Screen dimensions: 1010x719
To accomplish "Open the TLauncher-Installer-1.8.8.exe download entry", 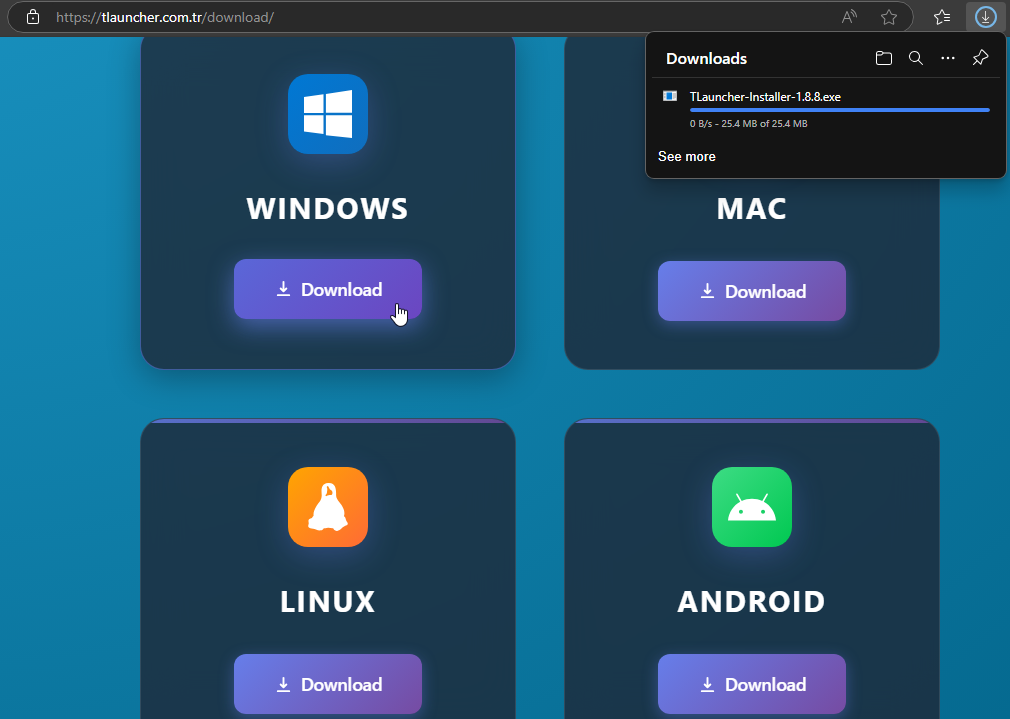I will 764,97.
